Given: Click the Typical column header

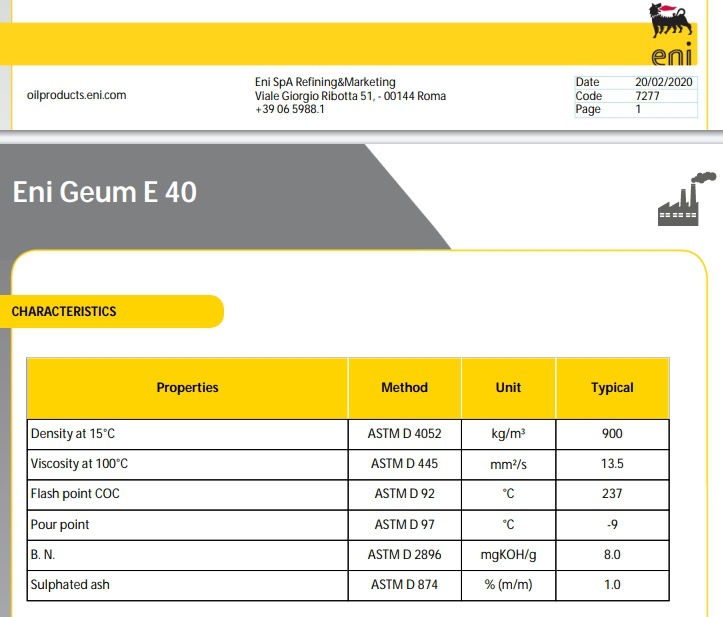Looking at the screenshot, I should point(612,388).
